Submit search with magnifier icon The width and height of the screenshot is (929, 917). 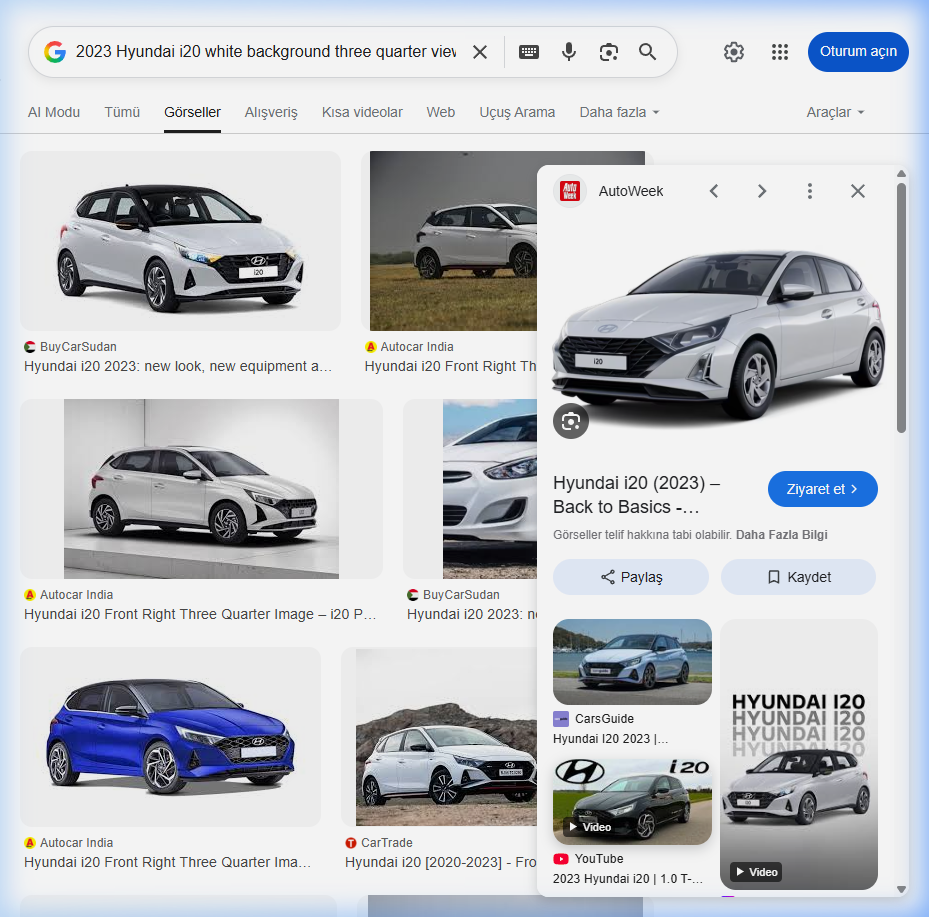tap(648, 52)
